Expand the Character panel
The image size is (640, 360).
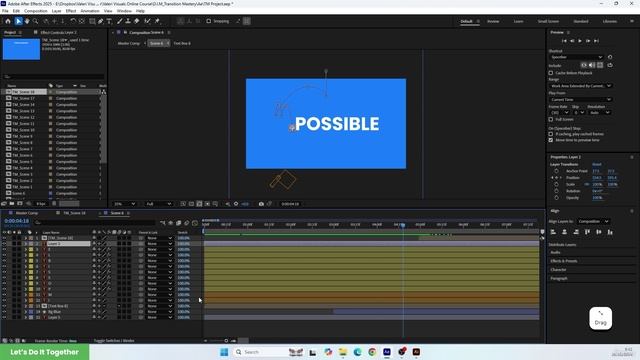[558, 270]
